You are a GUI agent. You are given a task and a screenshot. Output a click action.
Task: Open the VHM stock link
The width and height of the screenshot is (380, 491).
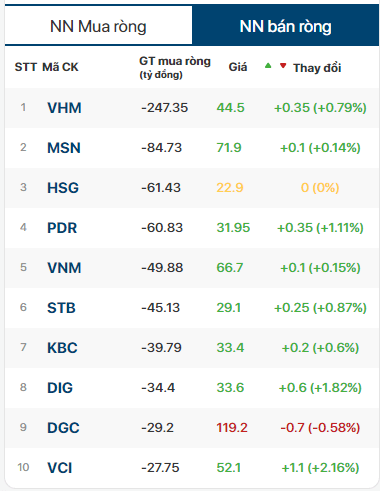click(x=64, y=108)
